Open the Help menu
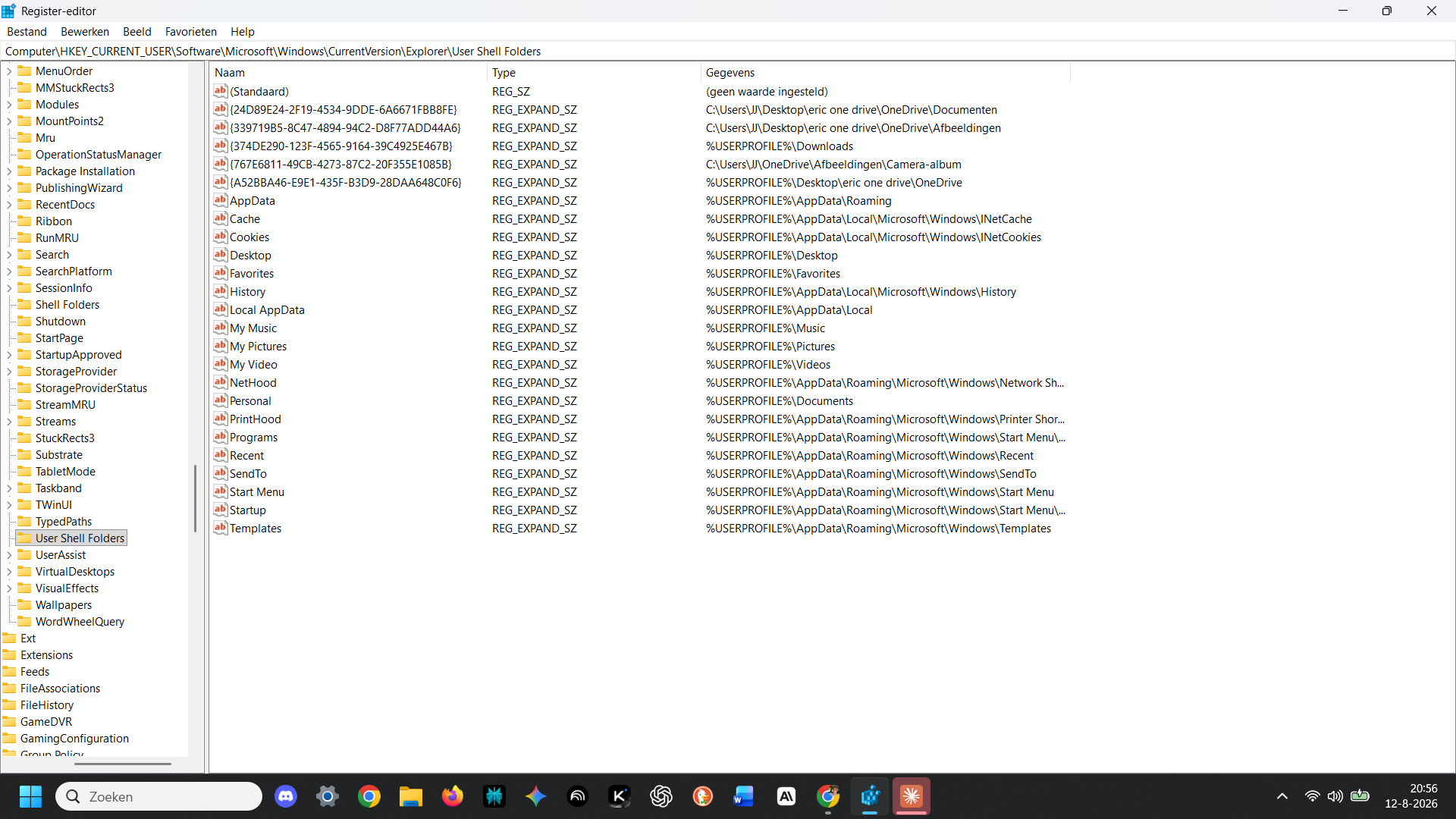The width and height of the screenshot is (1456, 819). [243, 32]
